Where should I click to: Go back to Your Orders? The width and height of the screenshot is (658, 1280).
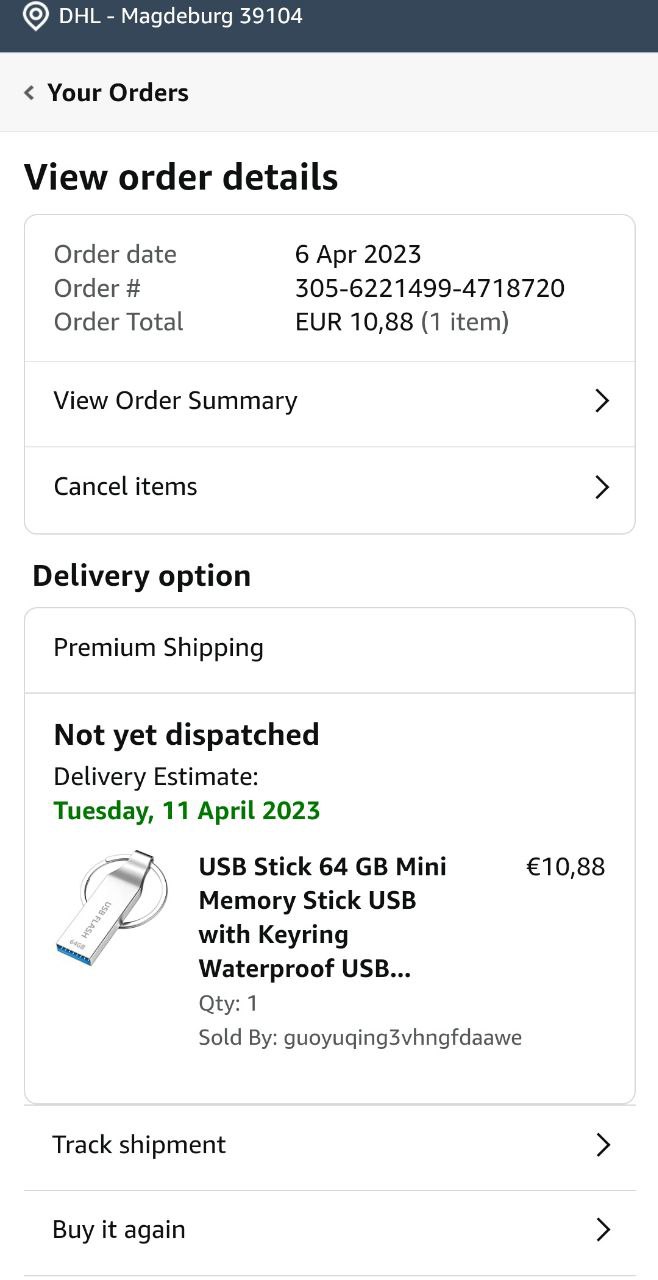117,93
